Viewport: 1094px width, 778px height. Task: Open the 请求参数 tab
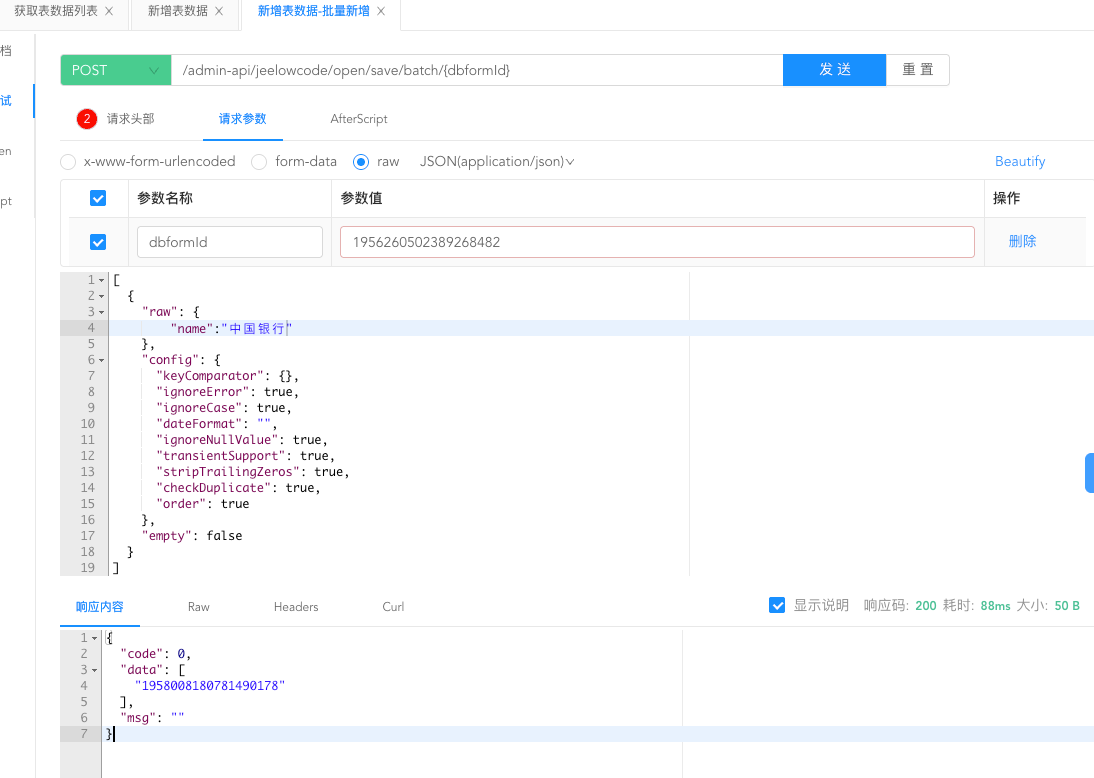pyautogui.click(x=242, y=119)
